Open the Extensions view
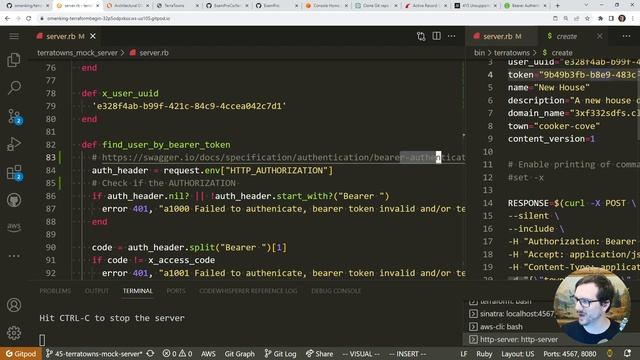 [x=15, y=173]
